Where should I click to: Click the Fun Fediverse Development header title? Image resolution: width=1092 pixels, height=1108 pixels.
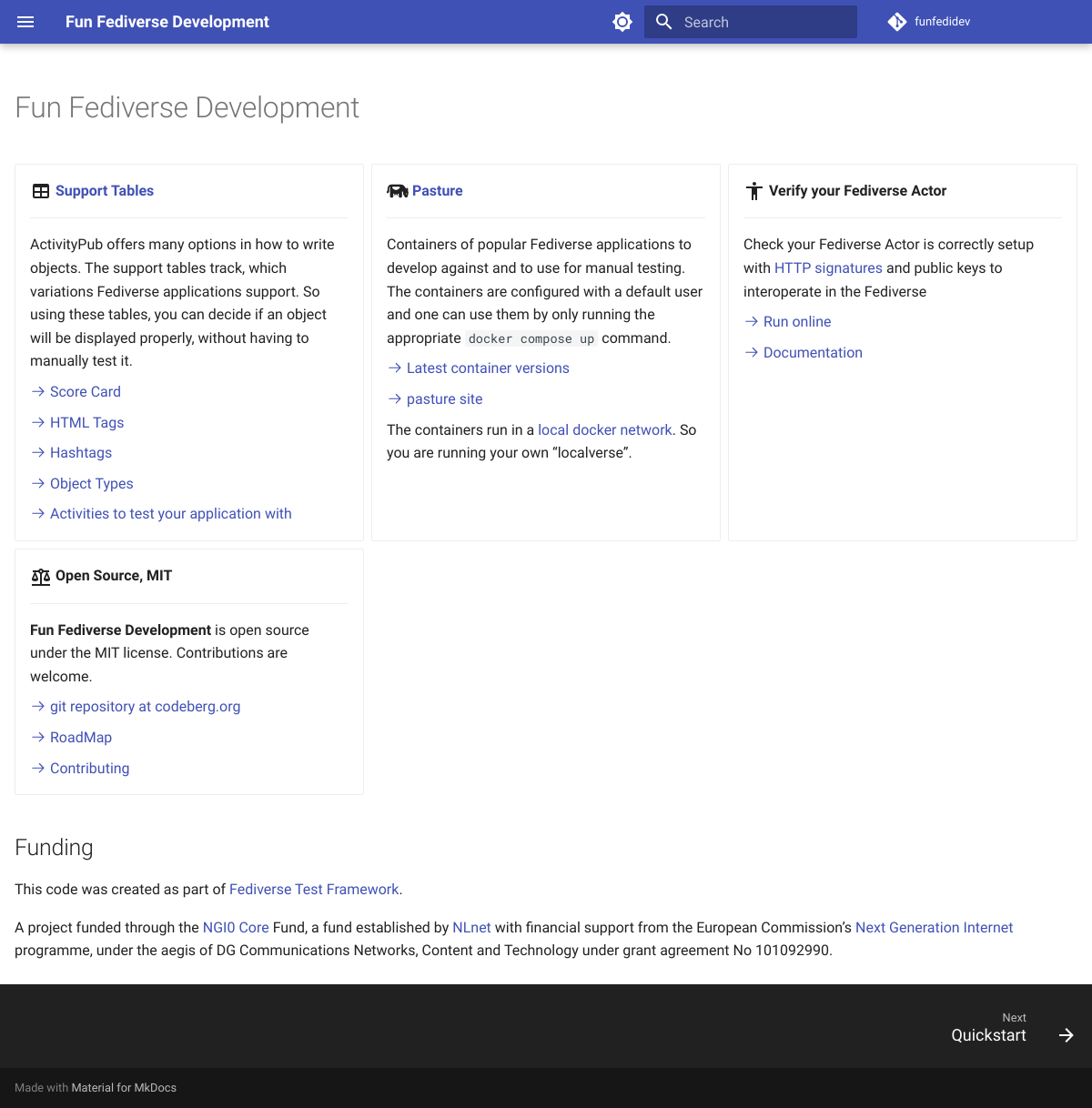[167, 22]
